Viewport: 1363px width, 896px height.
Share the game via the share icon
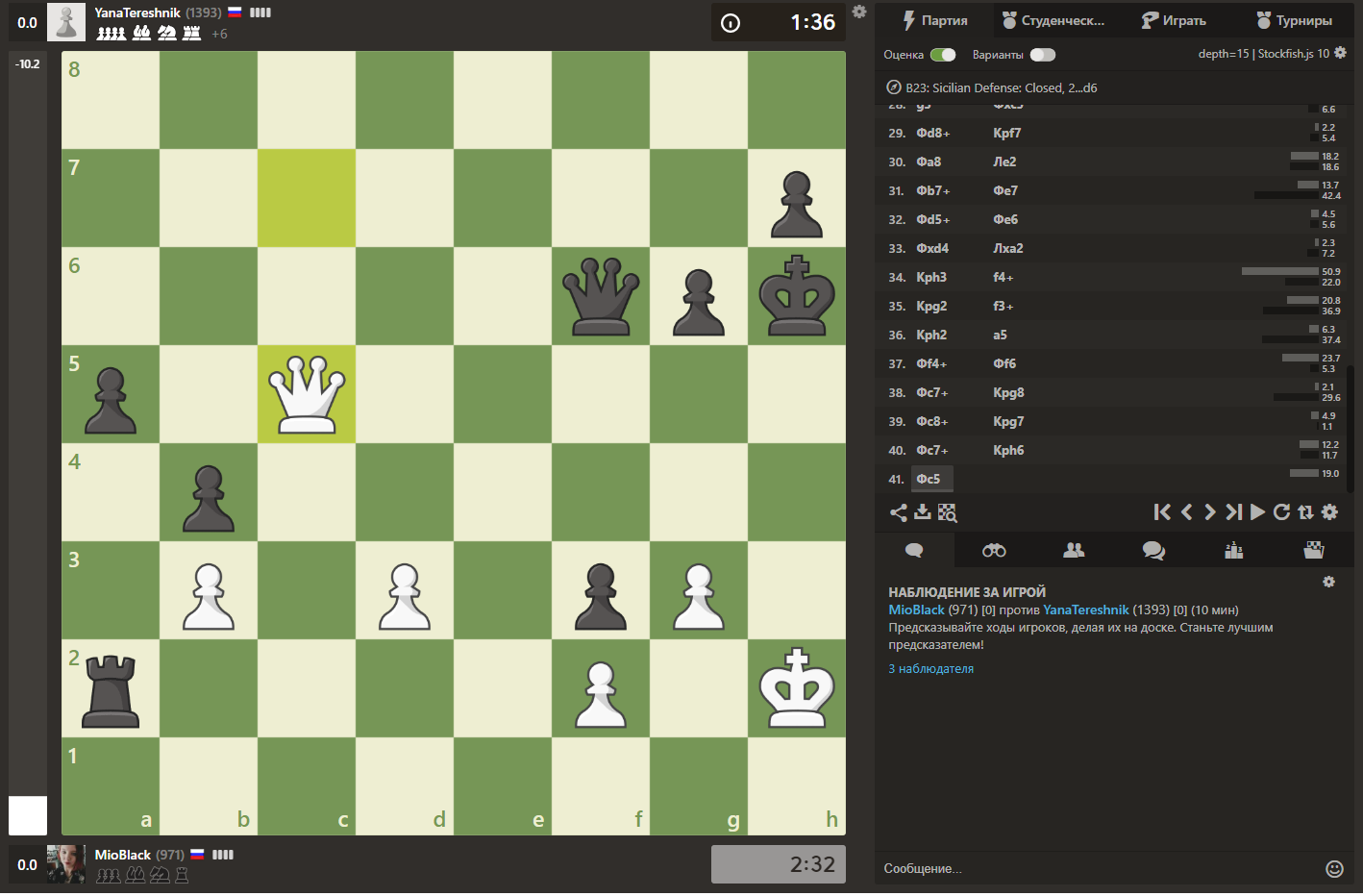898,512
